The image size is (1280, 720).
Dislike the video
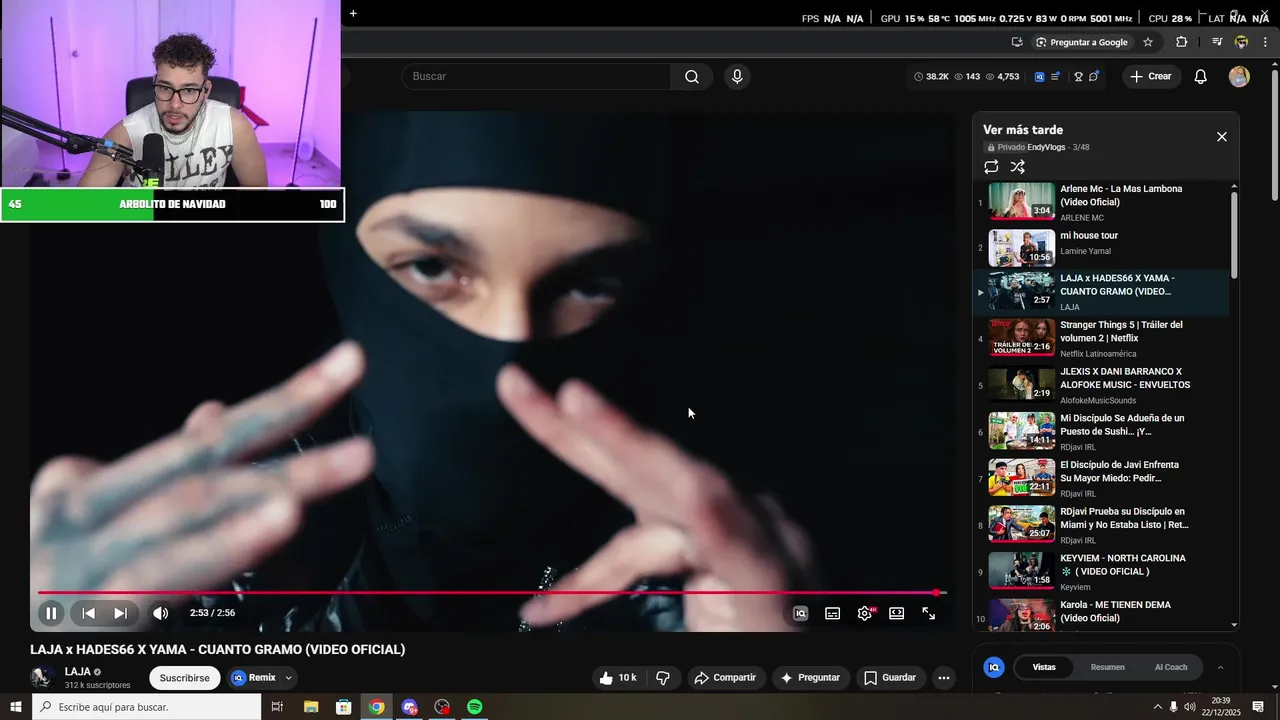[663, 678]
